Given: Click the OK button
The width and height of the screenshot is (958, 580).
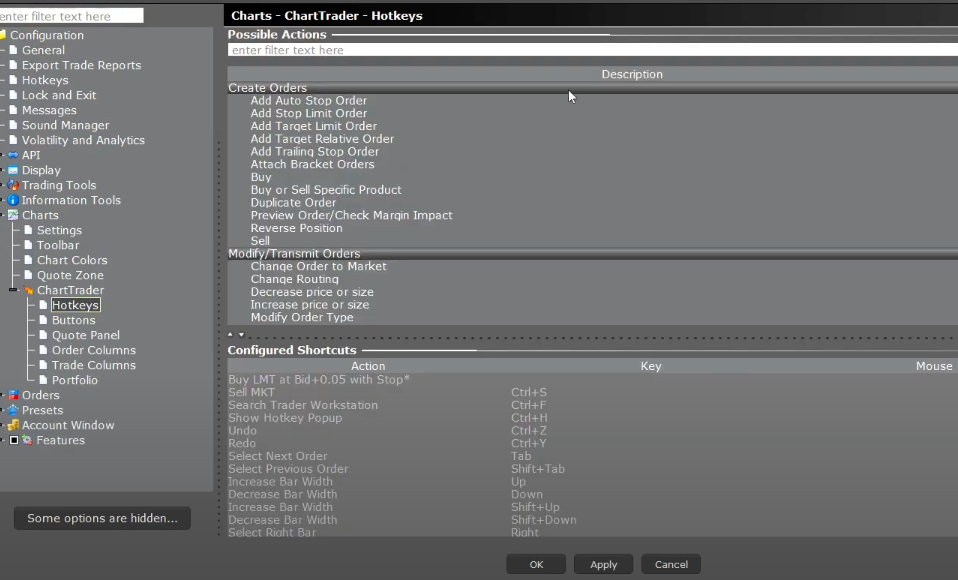Looking at the screenshot, I should (x=536, y=565).
